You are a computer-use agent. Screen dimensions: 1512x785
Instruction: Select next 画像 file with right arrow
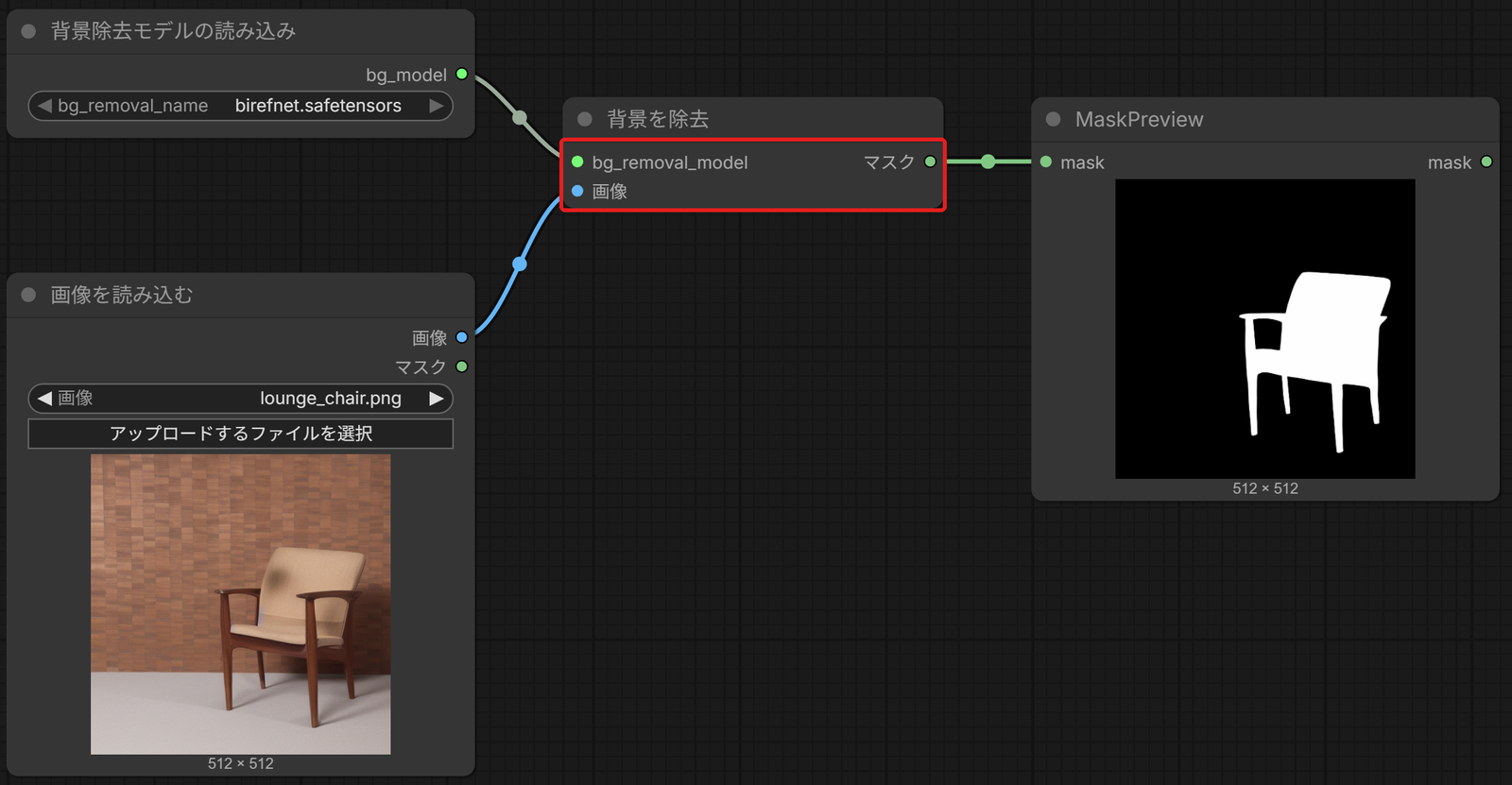coord(437,399)
